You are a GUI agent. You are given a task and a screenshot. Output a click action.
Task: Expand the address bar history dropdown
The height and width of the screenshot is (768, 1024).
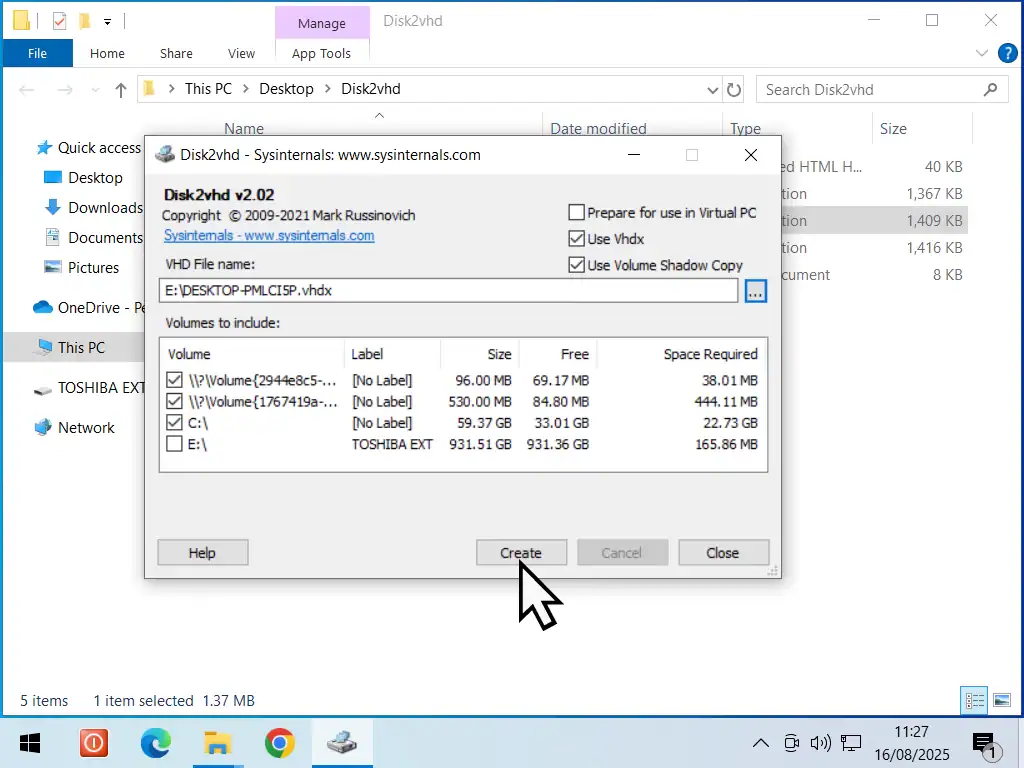pyautogui.click(x=712, y=89)
